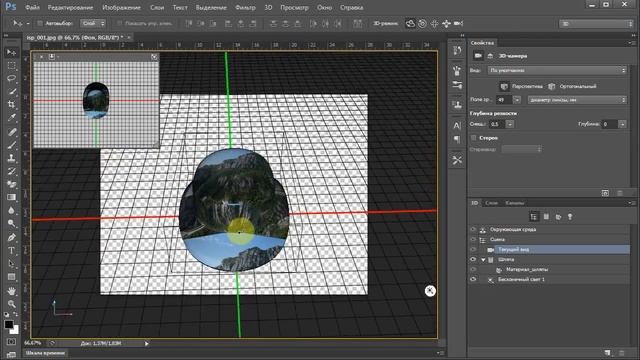Select the Zoom tool

(x=11, y=304)
